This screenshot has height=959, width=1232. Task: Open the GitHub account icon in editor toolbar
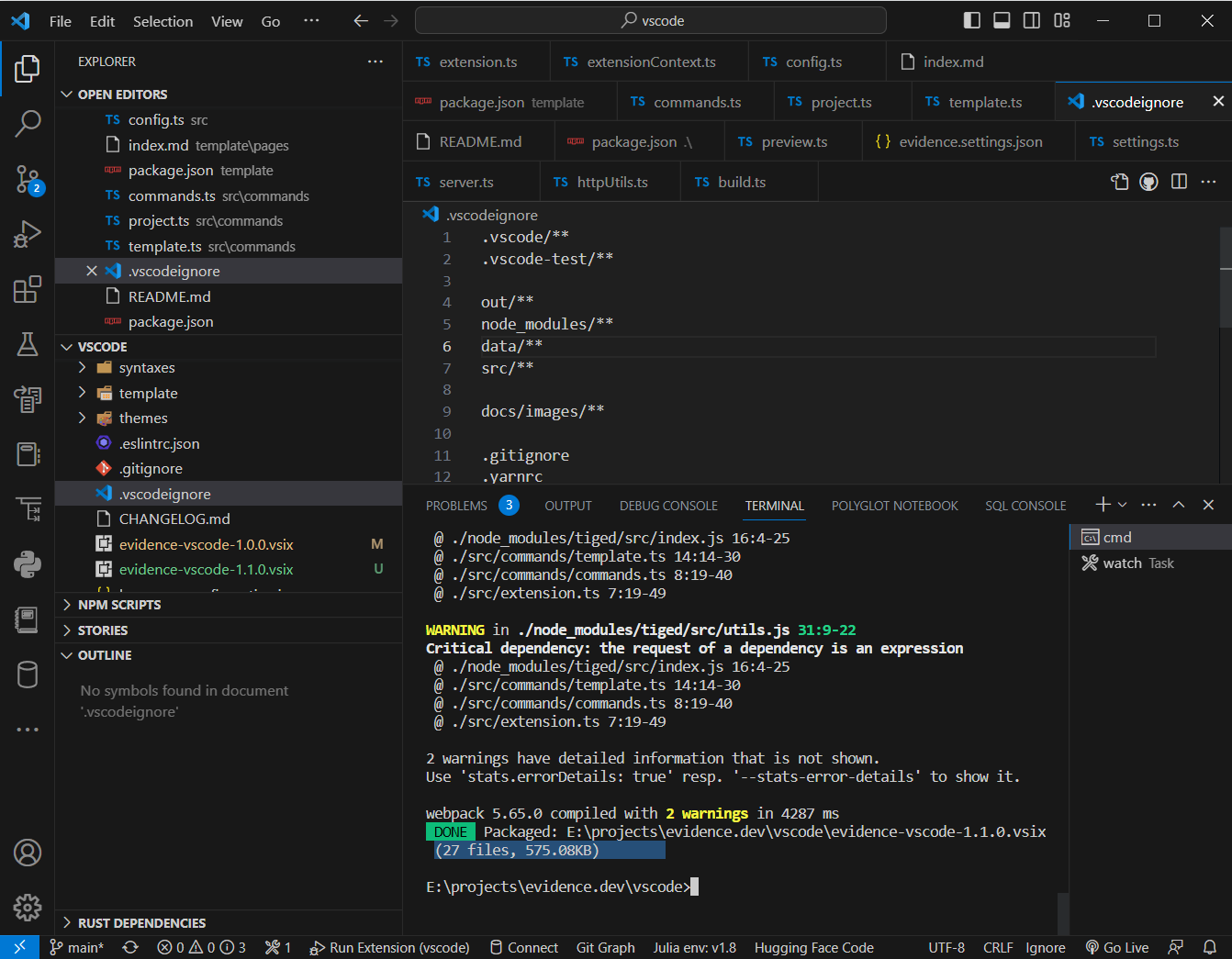coord(1148,182)
